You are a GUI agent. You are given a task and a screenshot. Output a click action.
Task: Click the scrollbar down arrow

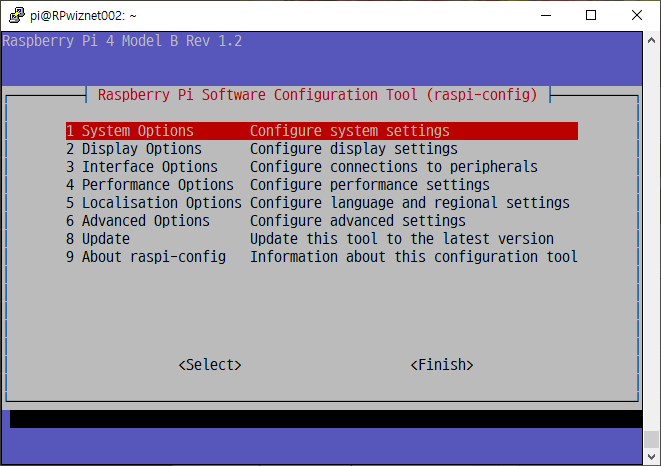[x=651, y=457]
